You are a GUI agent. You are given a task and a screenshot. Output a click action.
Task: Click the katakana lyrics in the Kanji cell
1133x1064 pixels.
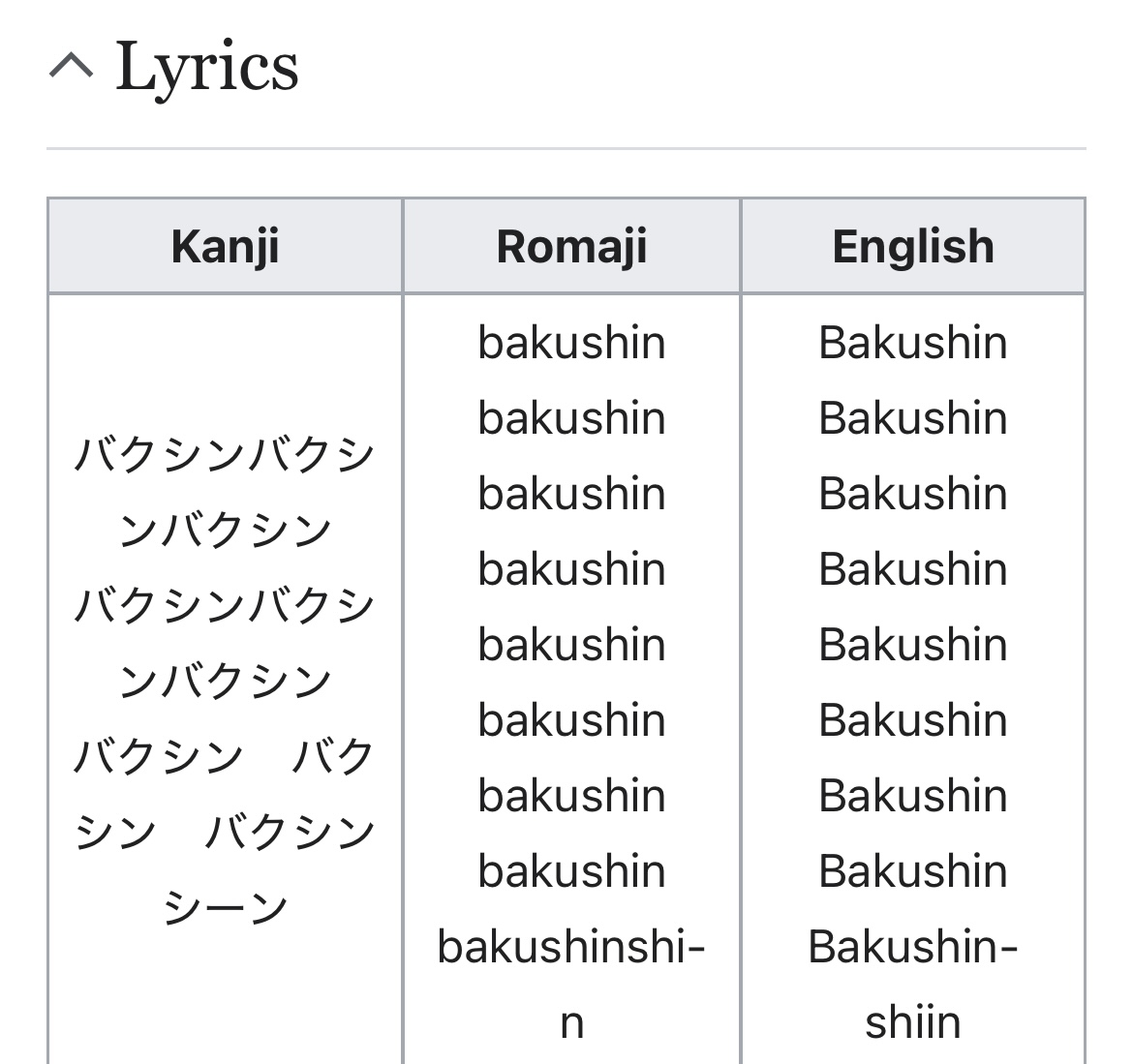[x=225, y=682]
